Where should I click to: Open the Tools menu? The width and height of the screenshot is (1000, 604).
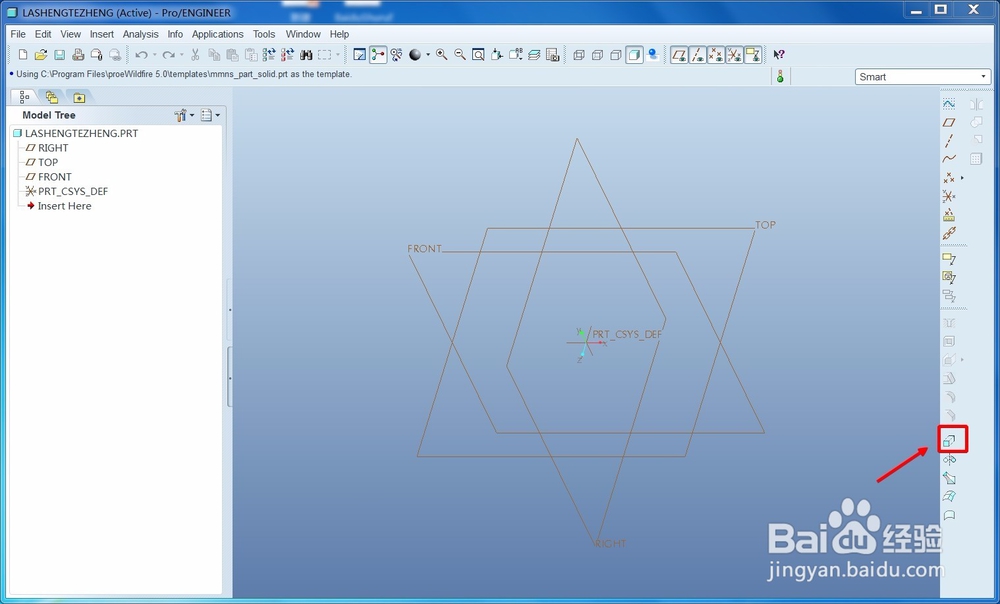264,34
